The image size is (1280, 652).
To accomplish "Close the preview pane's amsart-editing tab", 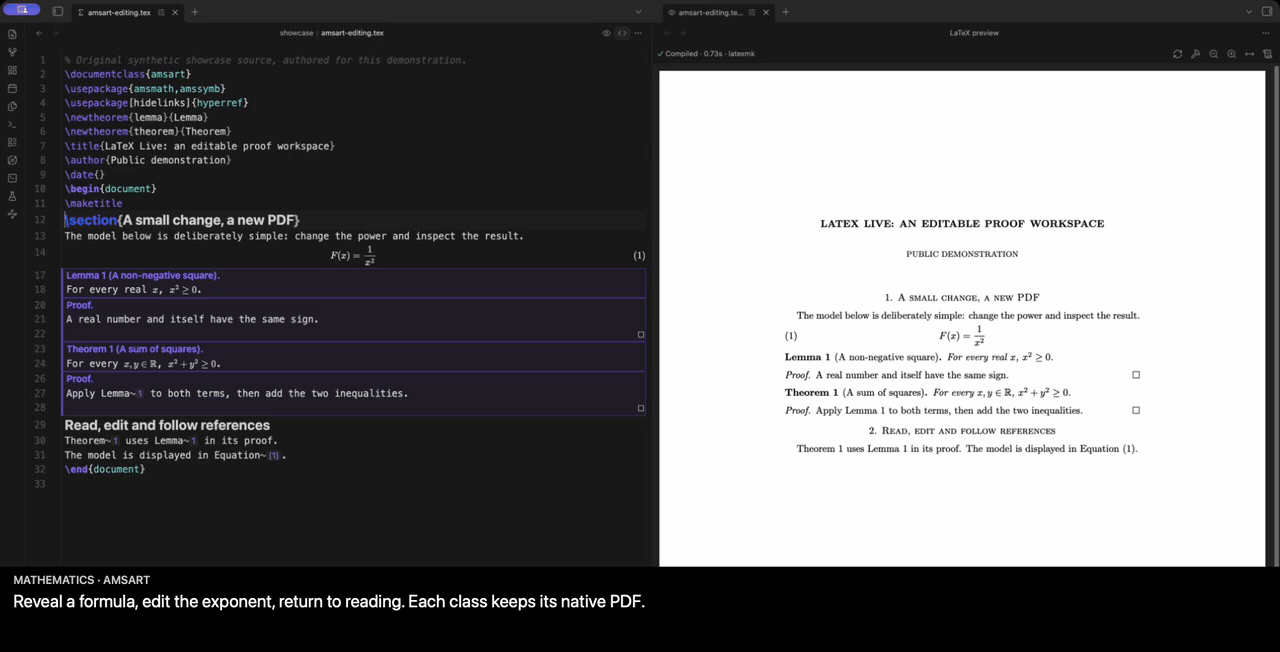I will [767, 12].
